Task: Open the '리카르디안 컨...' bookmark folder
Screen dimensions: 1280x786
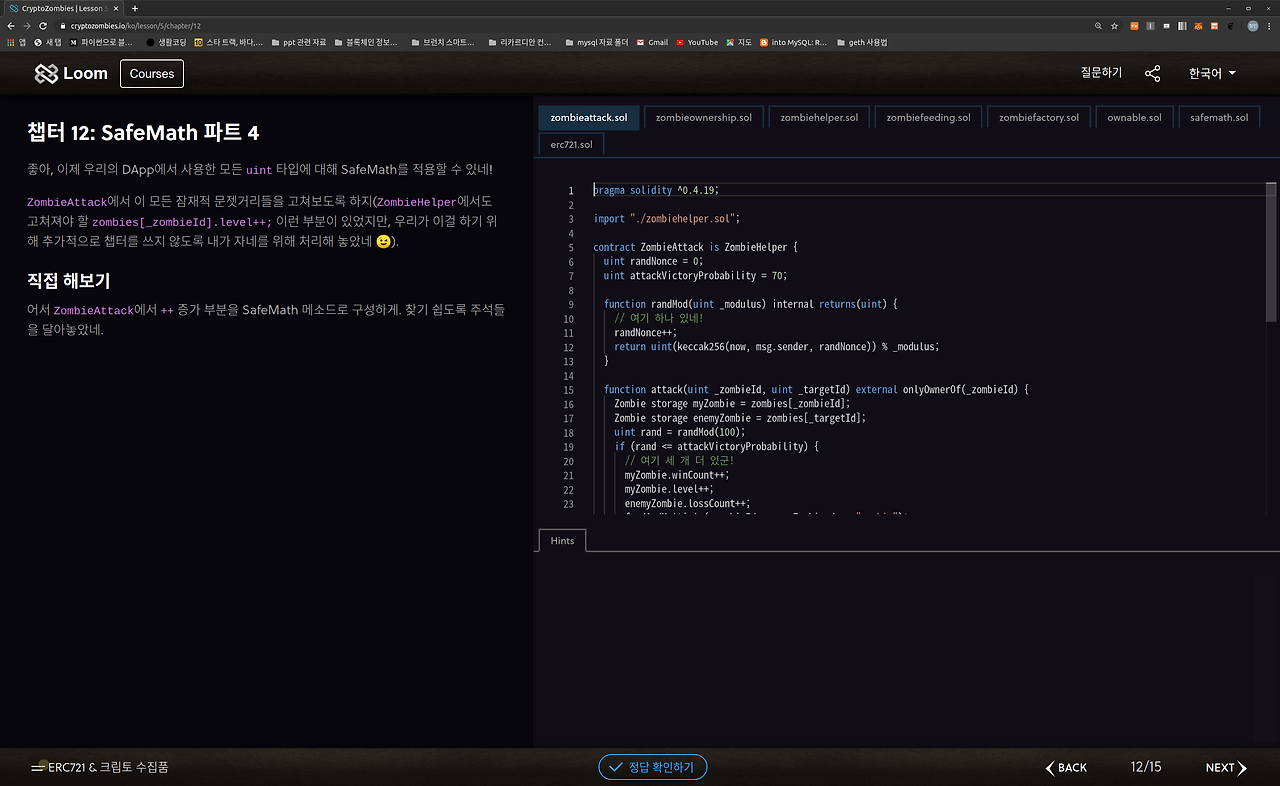Action: (x=520, y=43)
